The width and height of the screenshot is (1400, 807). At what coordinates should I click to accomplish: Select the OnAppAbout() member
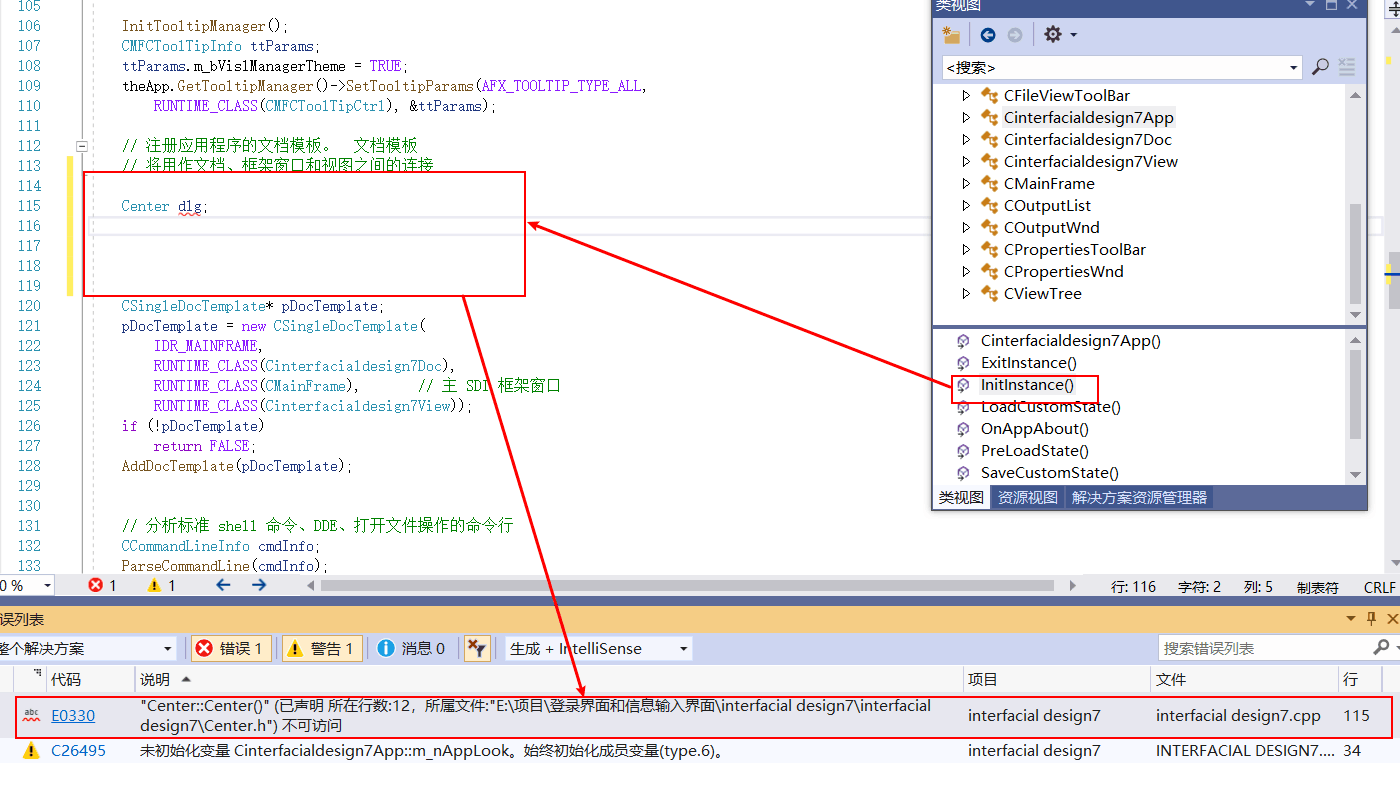click(x=1035, y=429)
